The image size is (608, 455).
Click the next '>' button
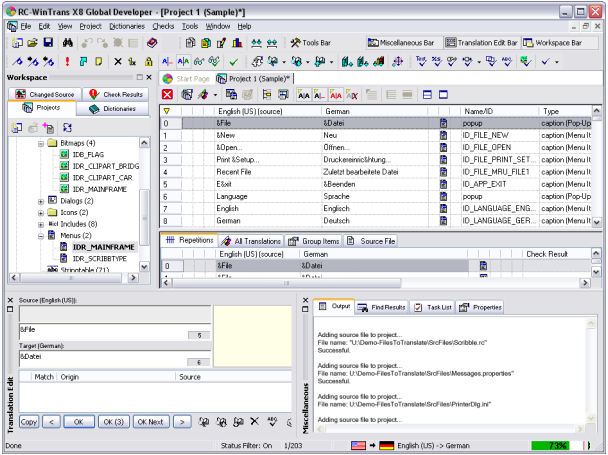[182, 422]
